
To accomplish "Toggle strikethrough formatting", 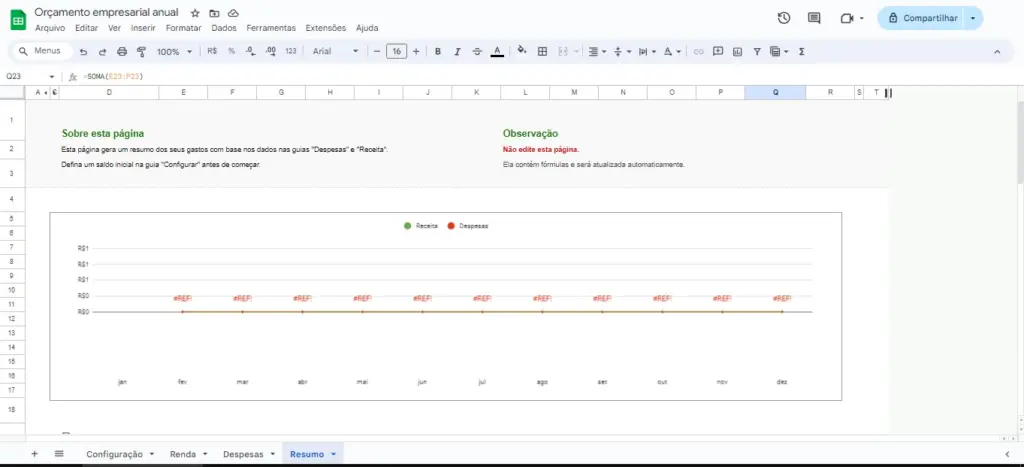I will click(x=477, y=51).
